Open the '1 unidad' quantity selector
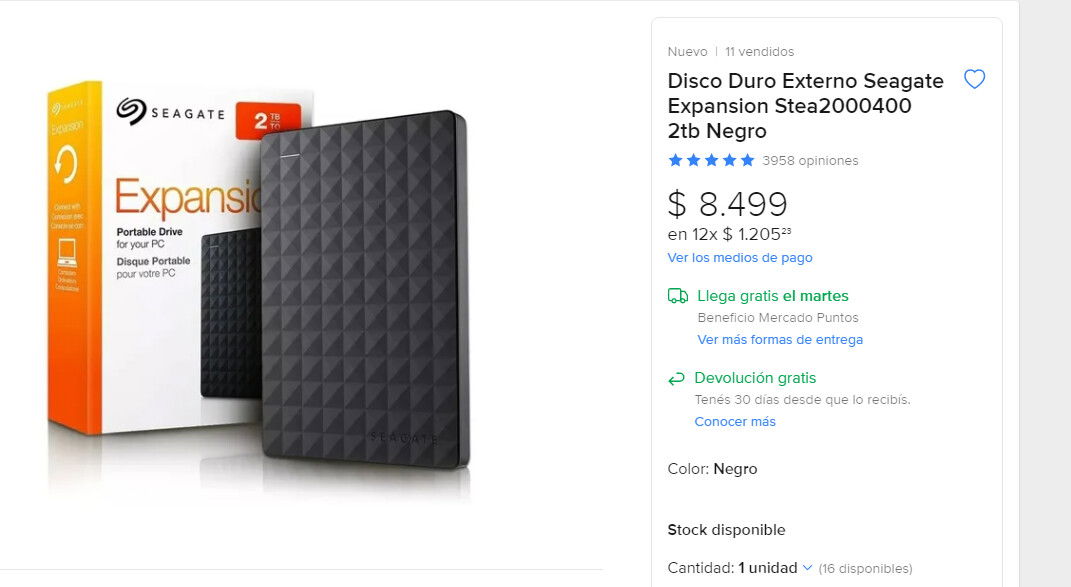This screenshot has height=587, width=1071. pos(768,568)
